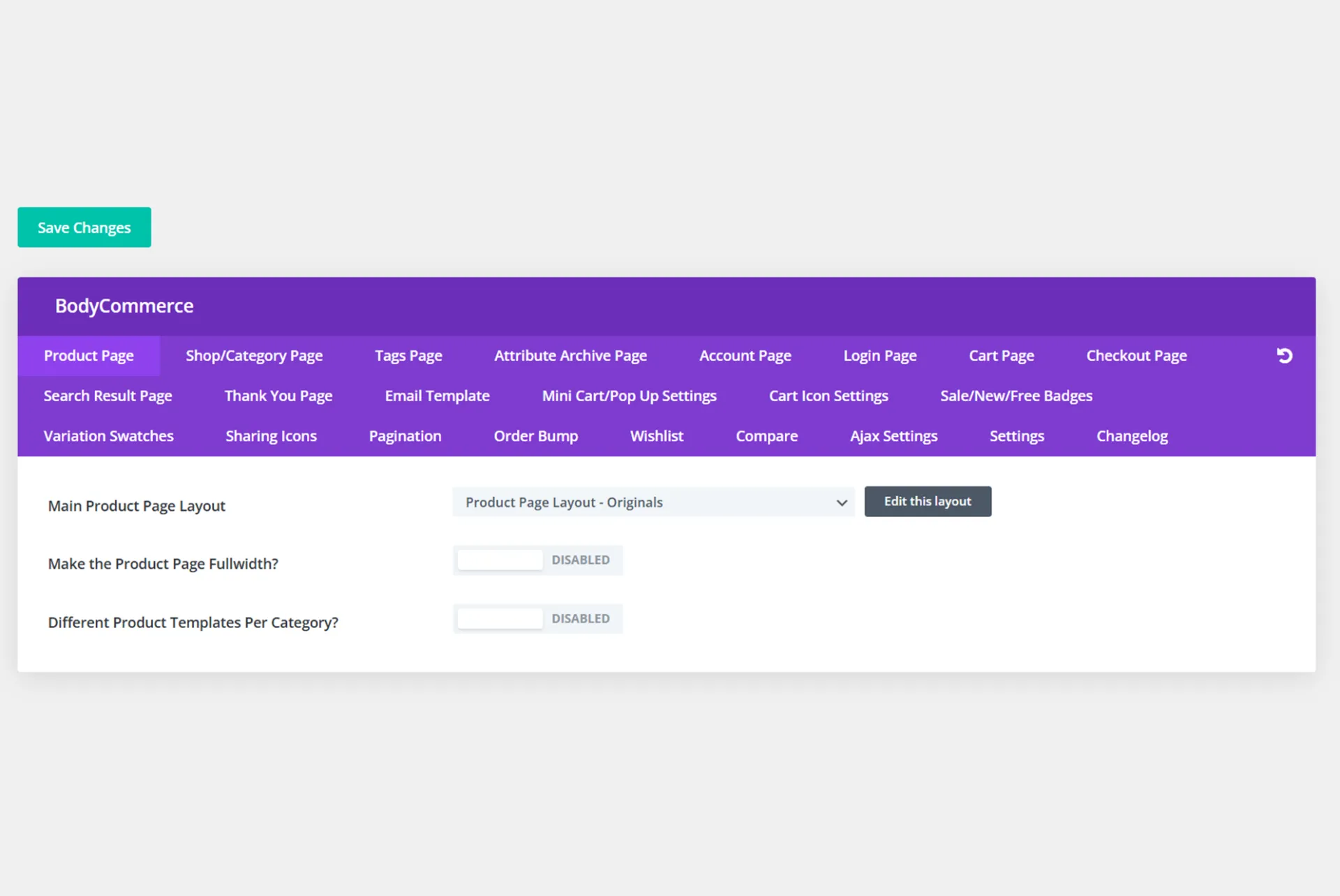This screenshot has width=1340, height=896.
Task: Open Variation Swatches tab
Action: point(108,436)
